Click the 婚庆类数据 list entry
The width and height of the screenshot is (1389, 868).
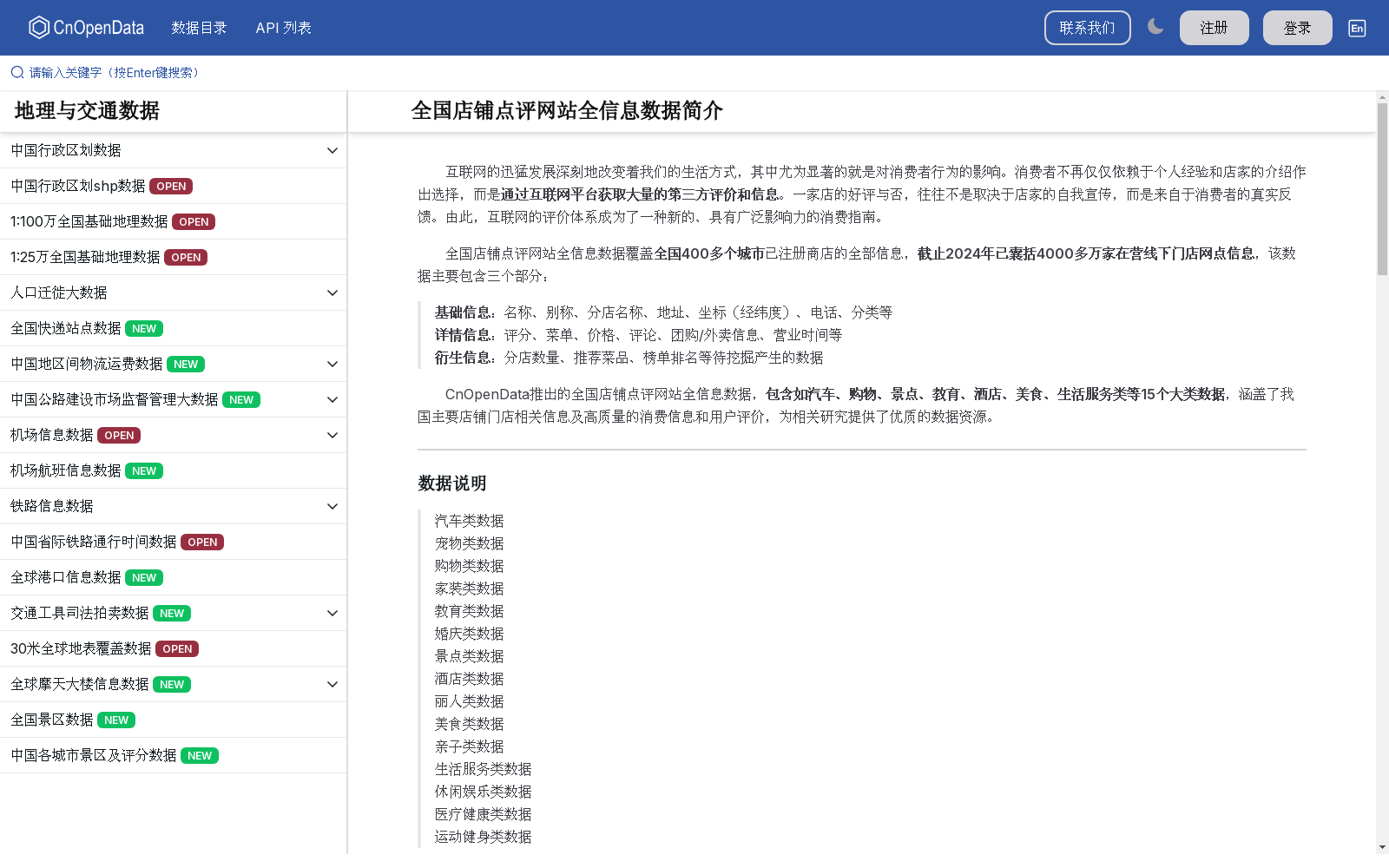(470, 634)
